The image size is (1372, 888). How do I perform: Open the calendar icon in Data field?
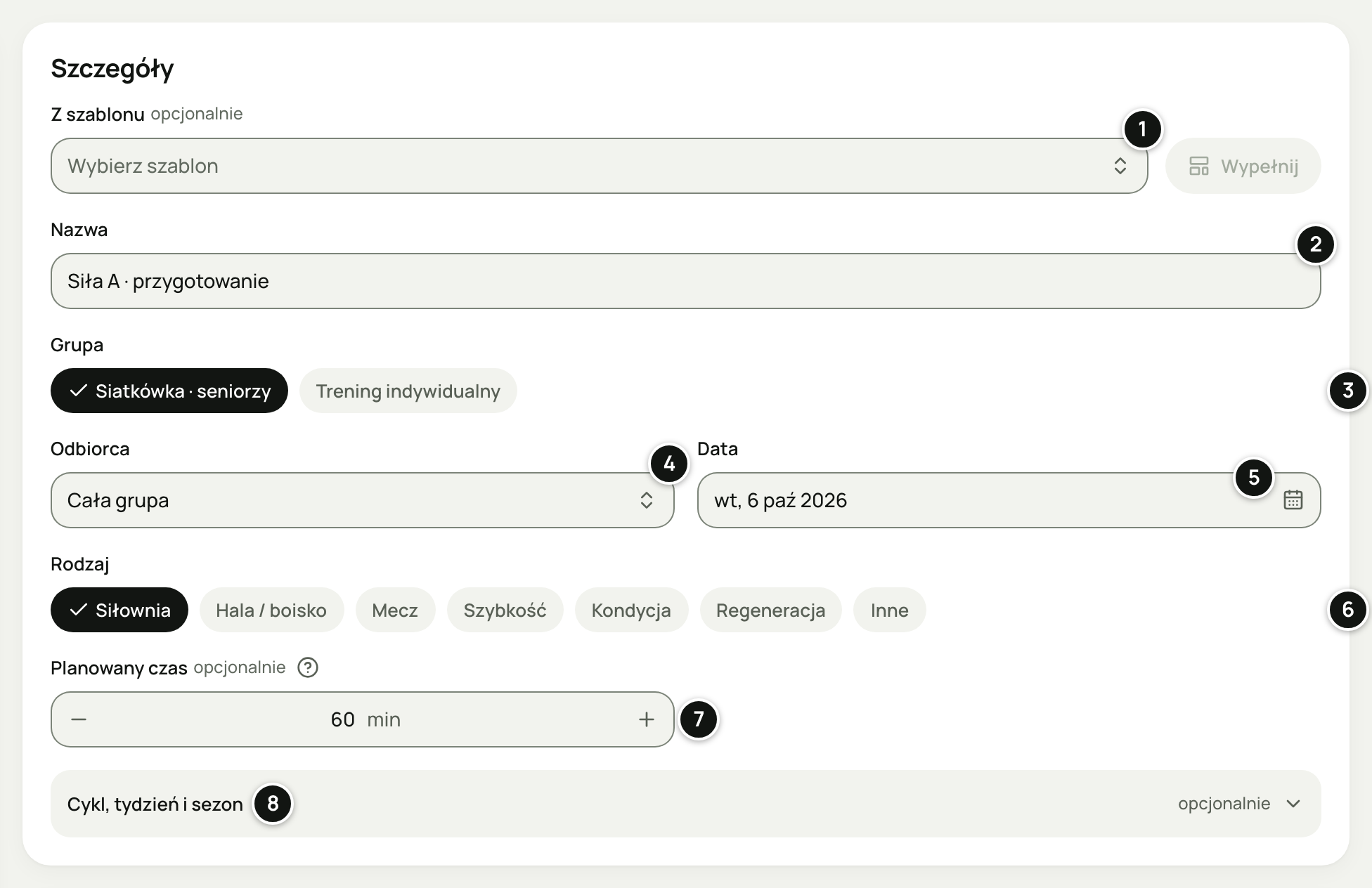click(x=1293, y=500)
